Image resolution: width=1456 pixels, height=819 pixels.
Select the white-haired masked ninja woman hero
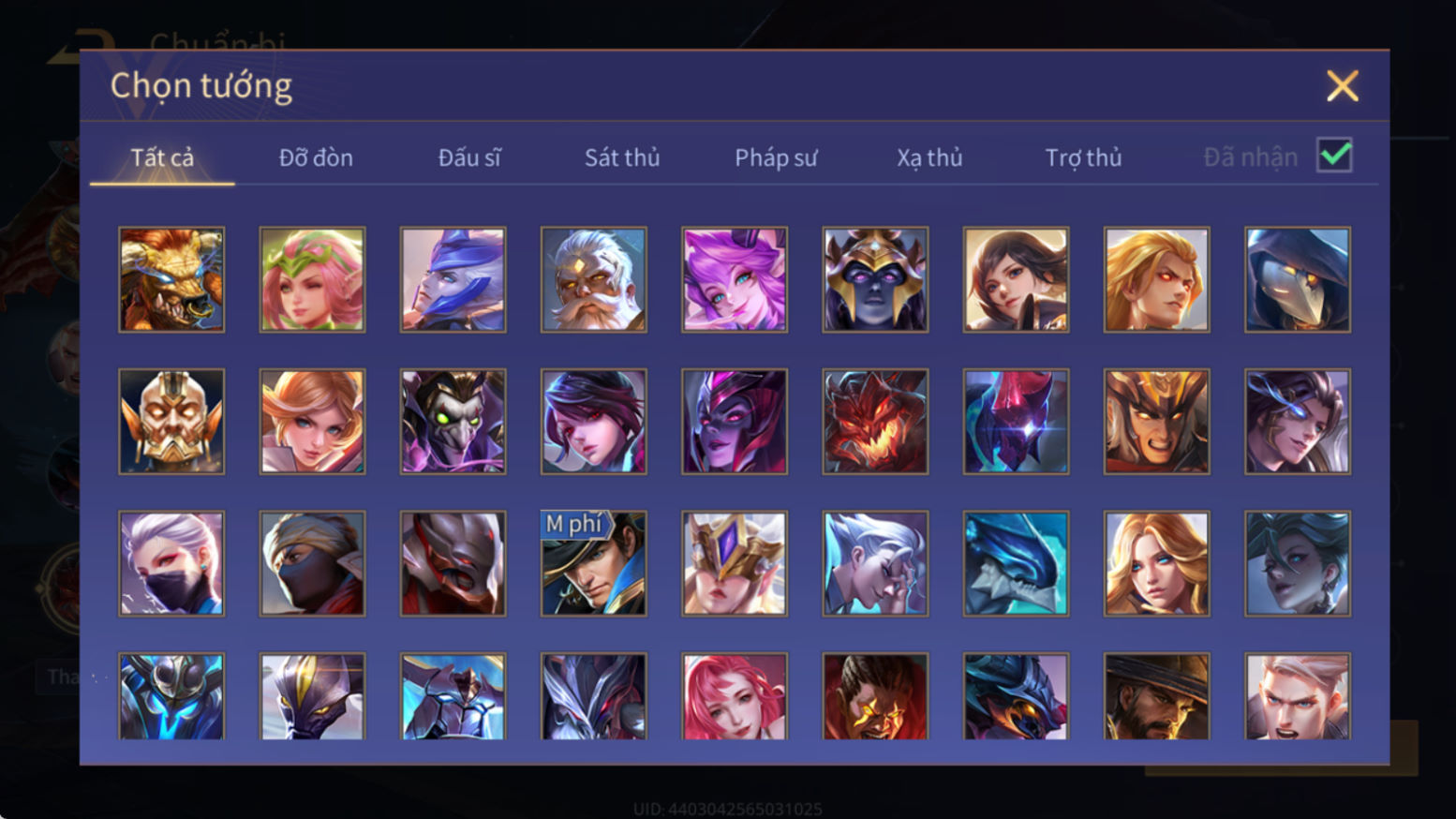[x=171, y=563]
